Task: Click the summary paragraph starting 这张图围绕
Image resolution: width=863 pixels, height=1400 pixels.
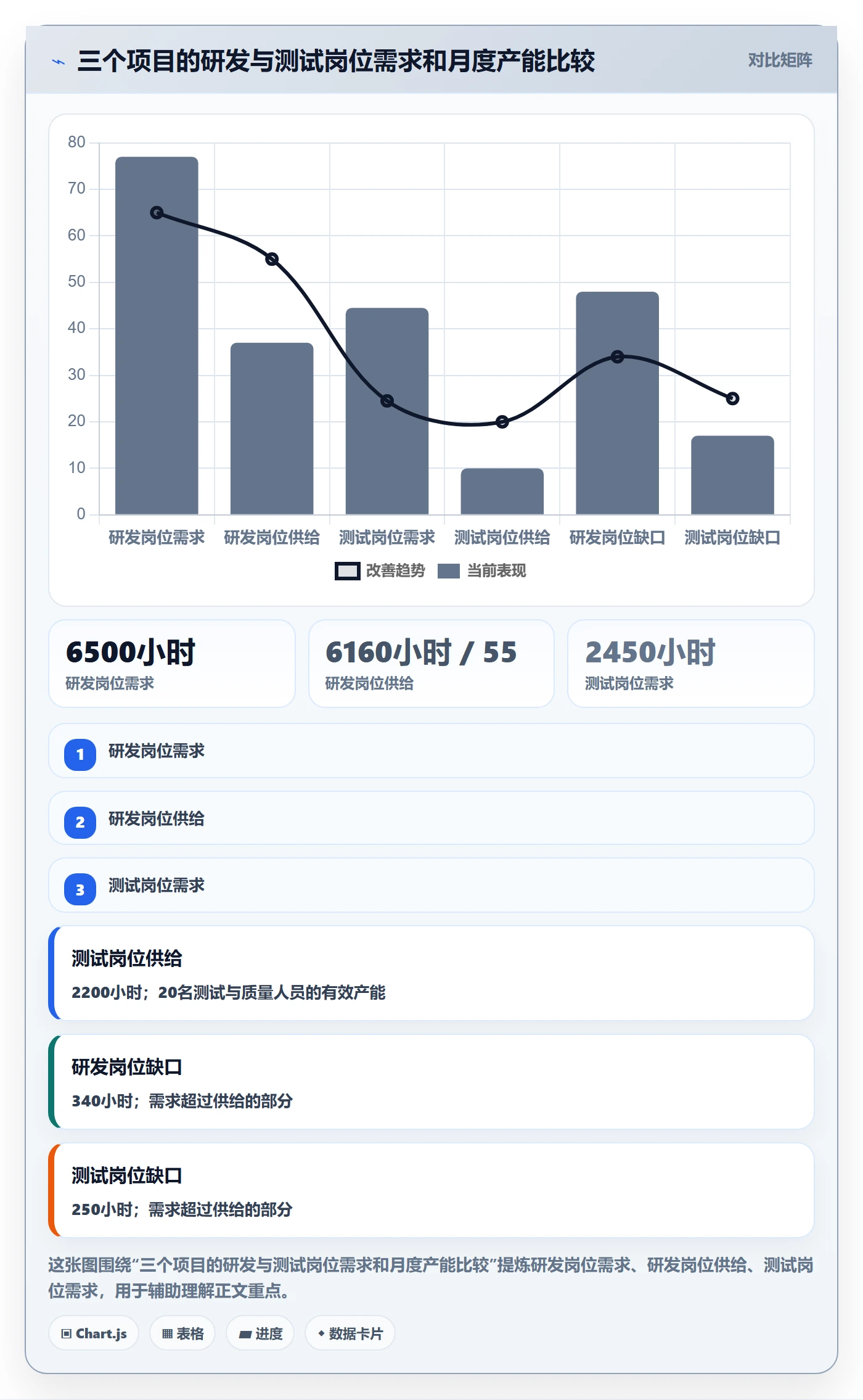Action: coord(431,1278)
